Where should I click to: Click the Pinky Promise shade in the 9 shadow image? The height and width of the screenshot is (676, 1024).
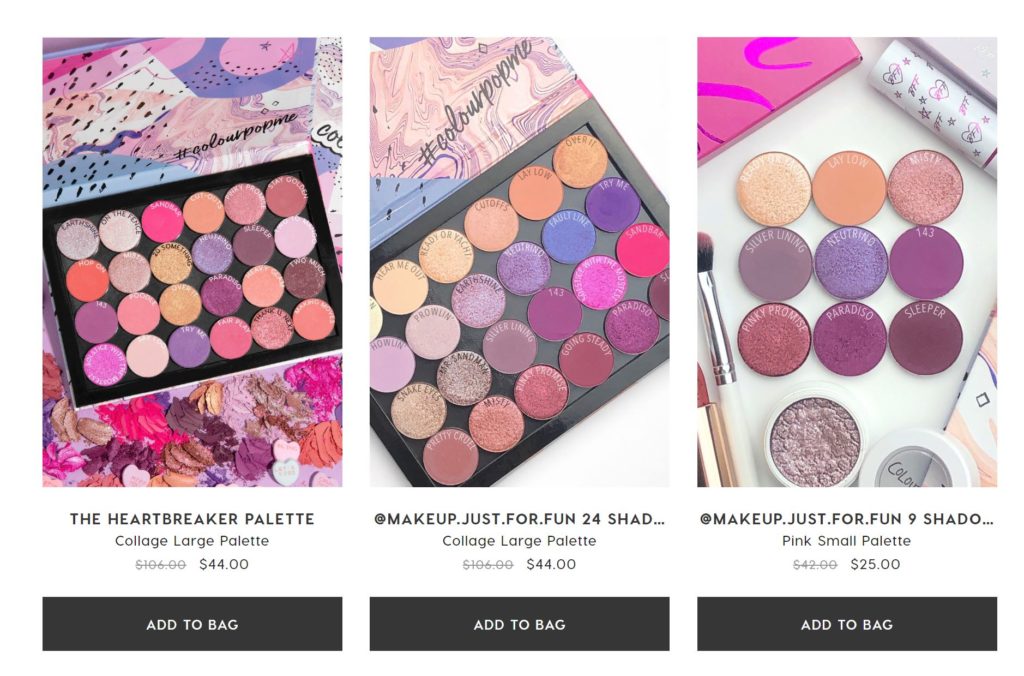click(775, 339)
